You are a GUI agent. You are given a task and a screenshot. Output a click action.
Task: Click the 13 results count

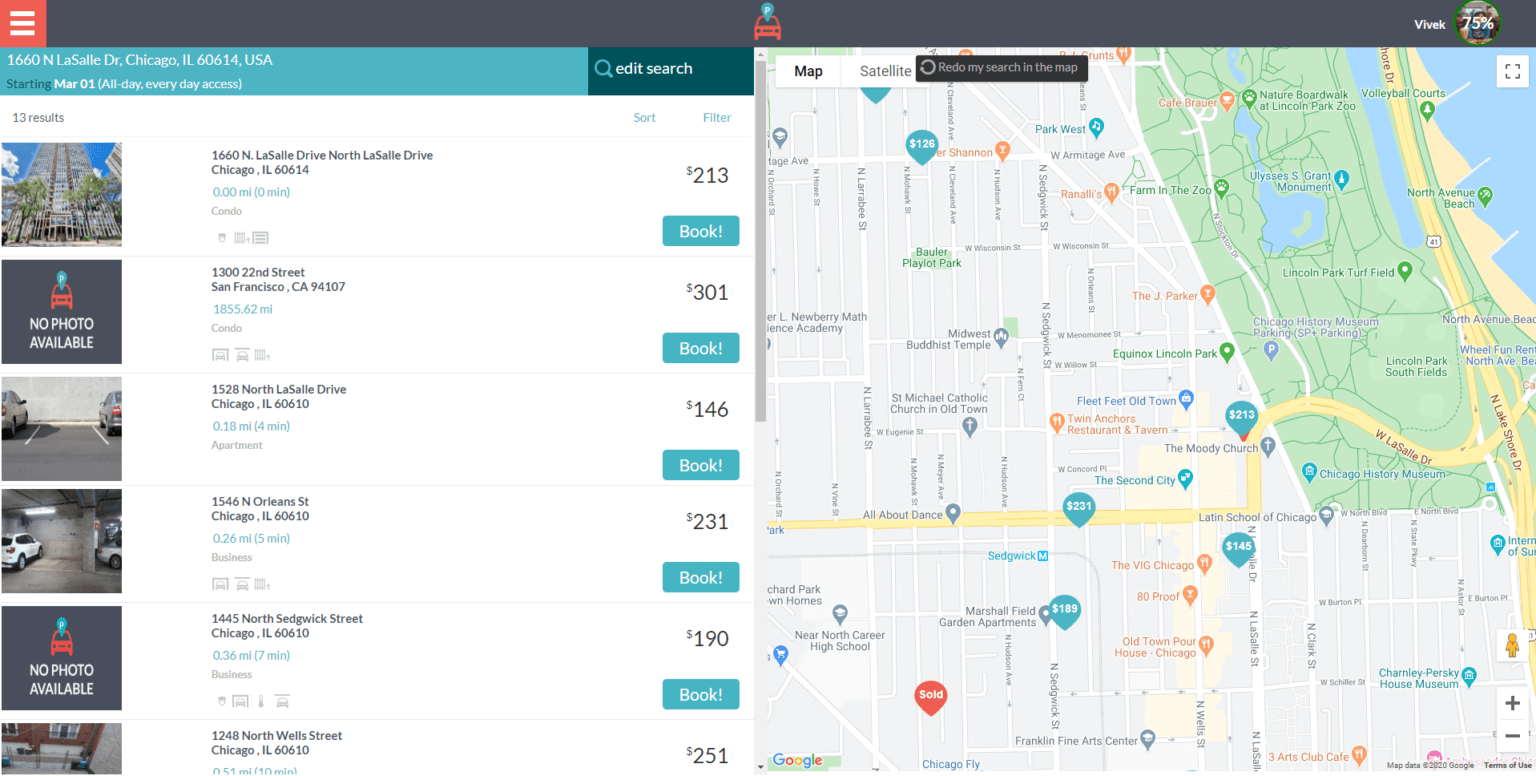(x=38, y=118)
